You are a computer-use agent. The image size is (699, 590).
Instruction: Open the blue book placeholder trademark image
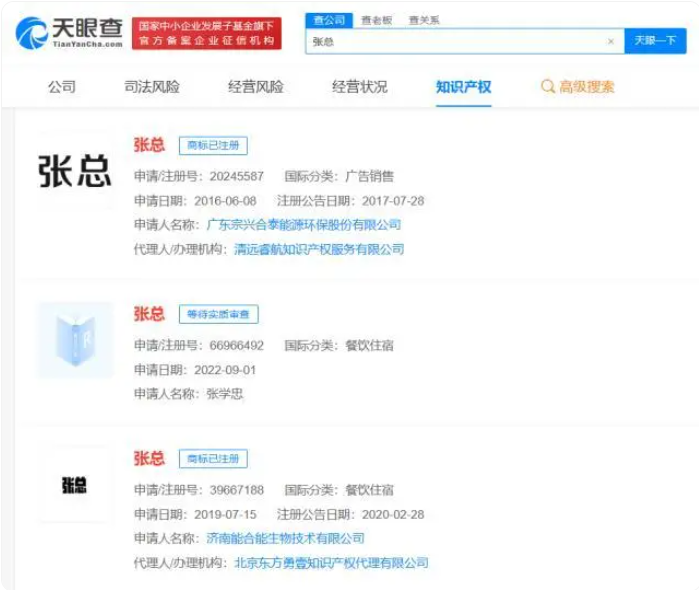point(74,340)
